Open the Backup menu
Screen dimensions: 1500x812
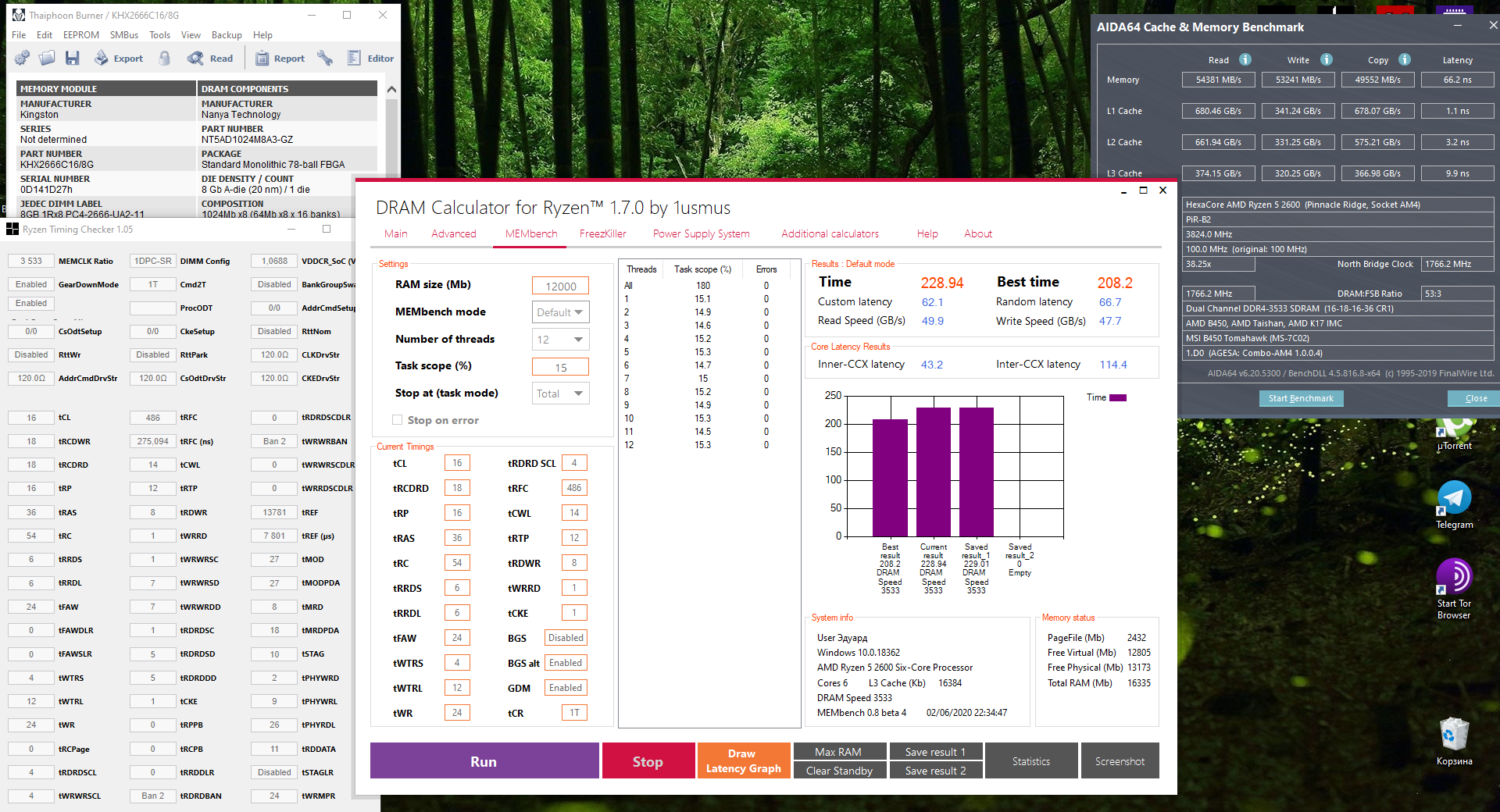point(227,35)
